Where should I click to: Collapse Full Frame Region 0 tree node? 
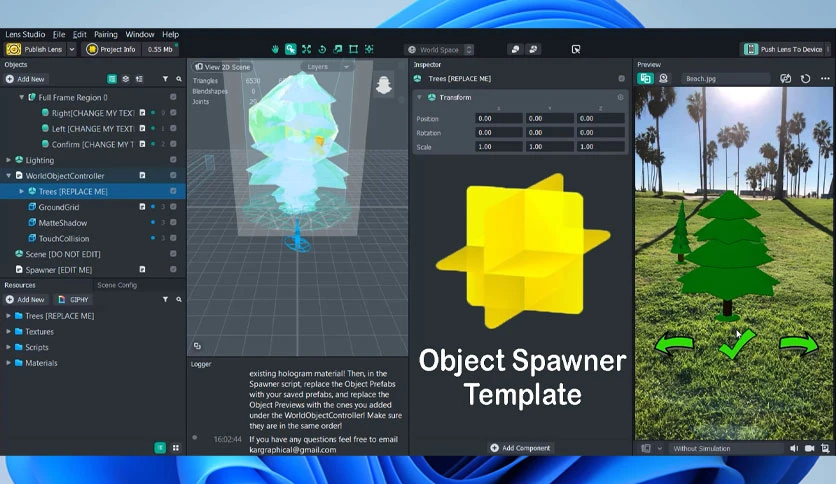pos(21,97)
